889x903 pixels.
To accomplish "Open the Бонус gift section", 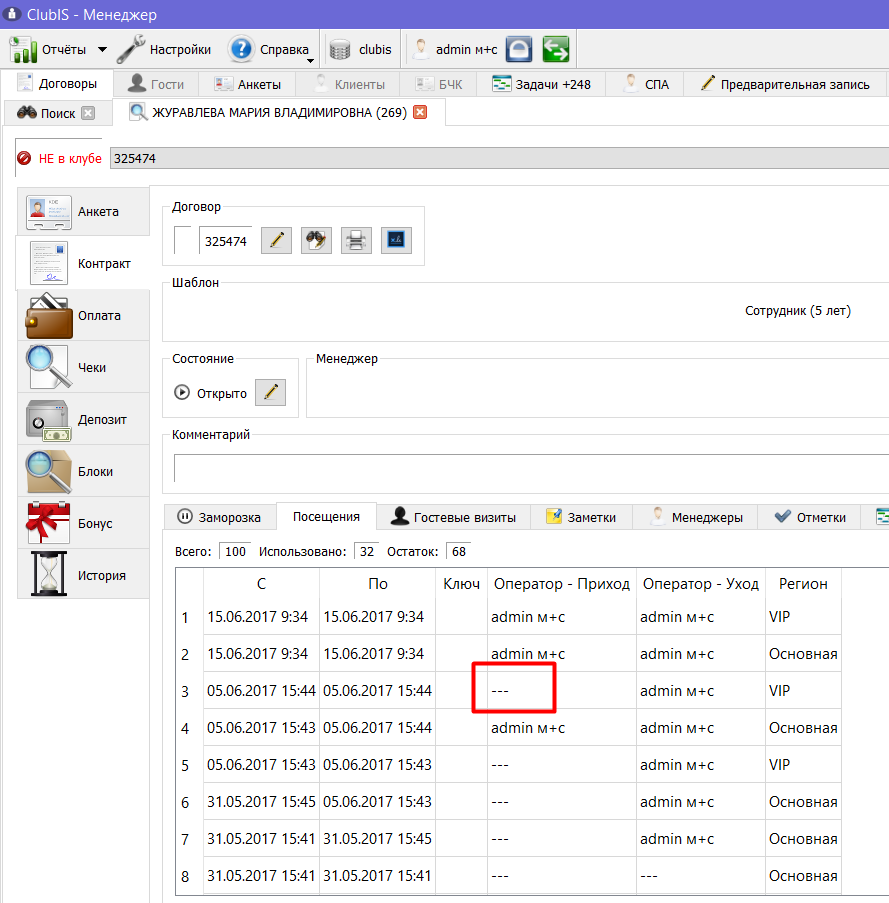I will (x=84, y=523).
